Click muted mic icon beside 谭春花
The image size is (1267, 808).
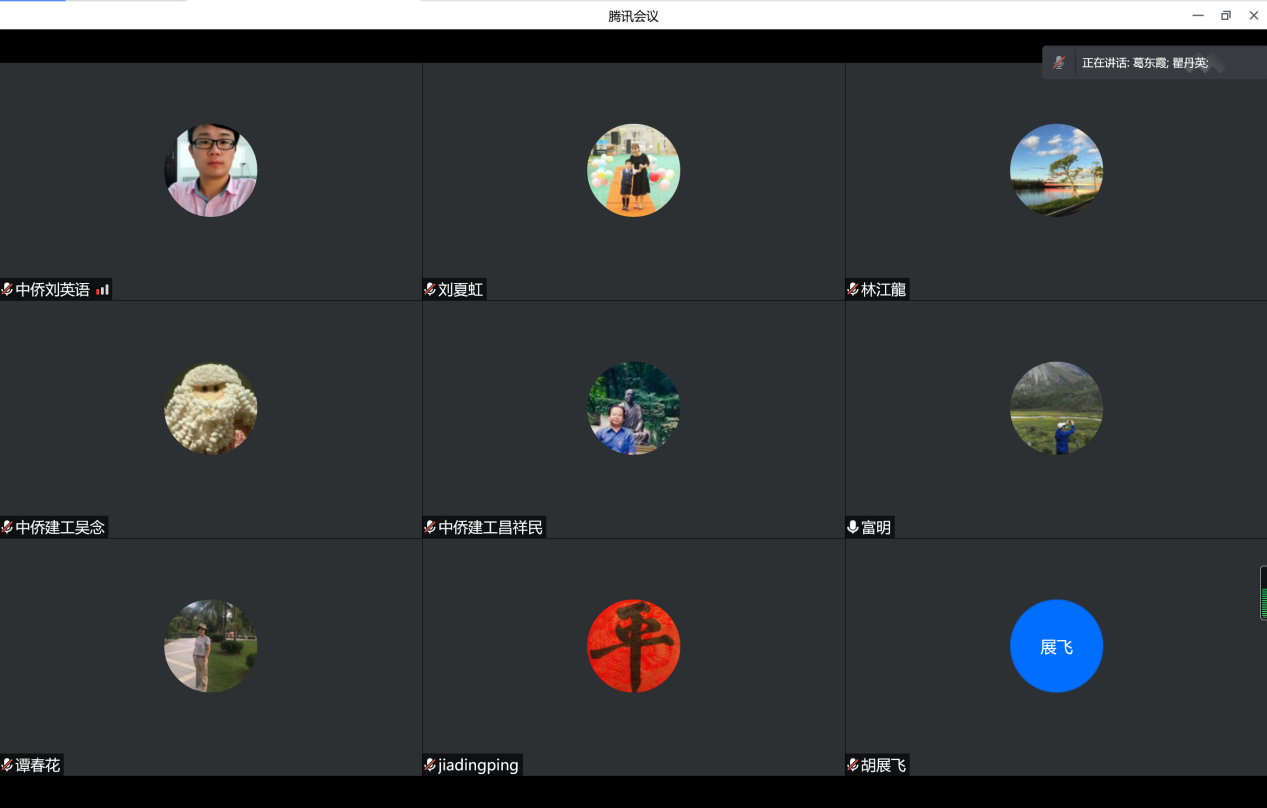[7, 765]
